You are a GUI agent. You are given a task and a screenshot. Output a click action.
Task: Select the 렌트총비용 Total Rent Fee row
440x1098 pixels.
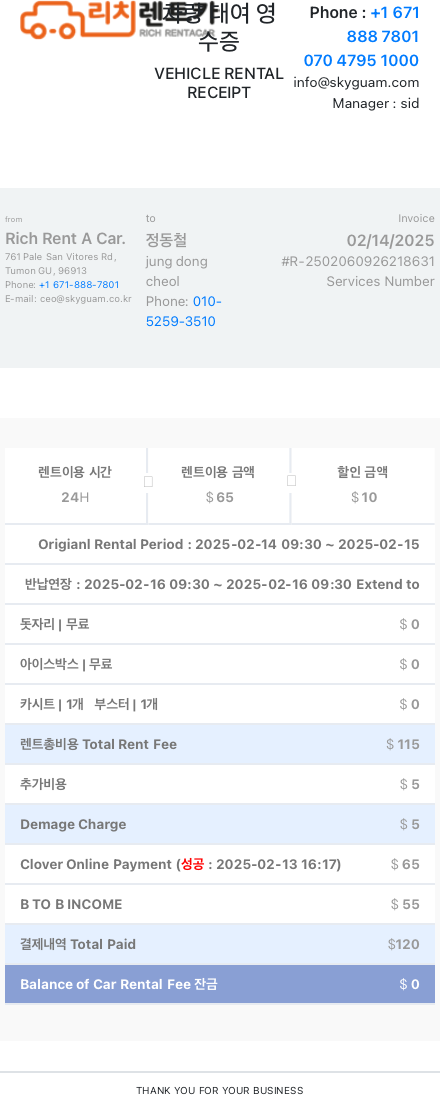coord(220,744)
